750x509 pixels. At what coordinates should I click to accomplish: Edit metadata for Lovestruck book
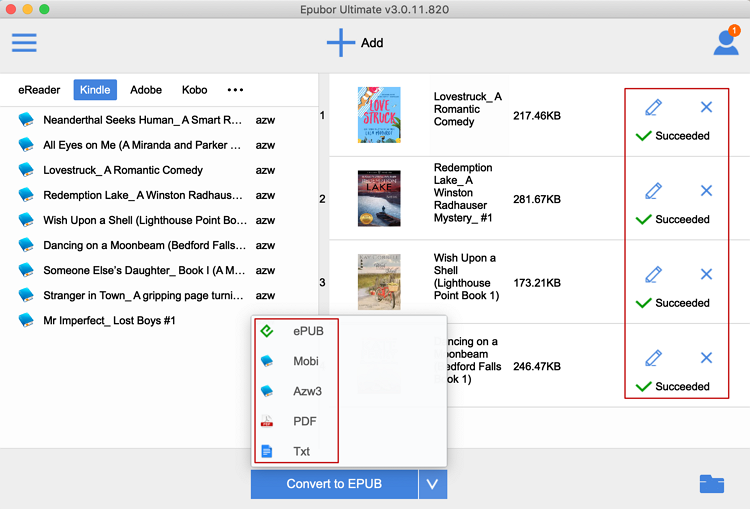(x=653, y=107)
